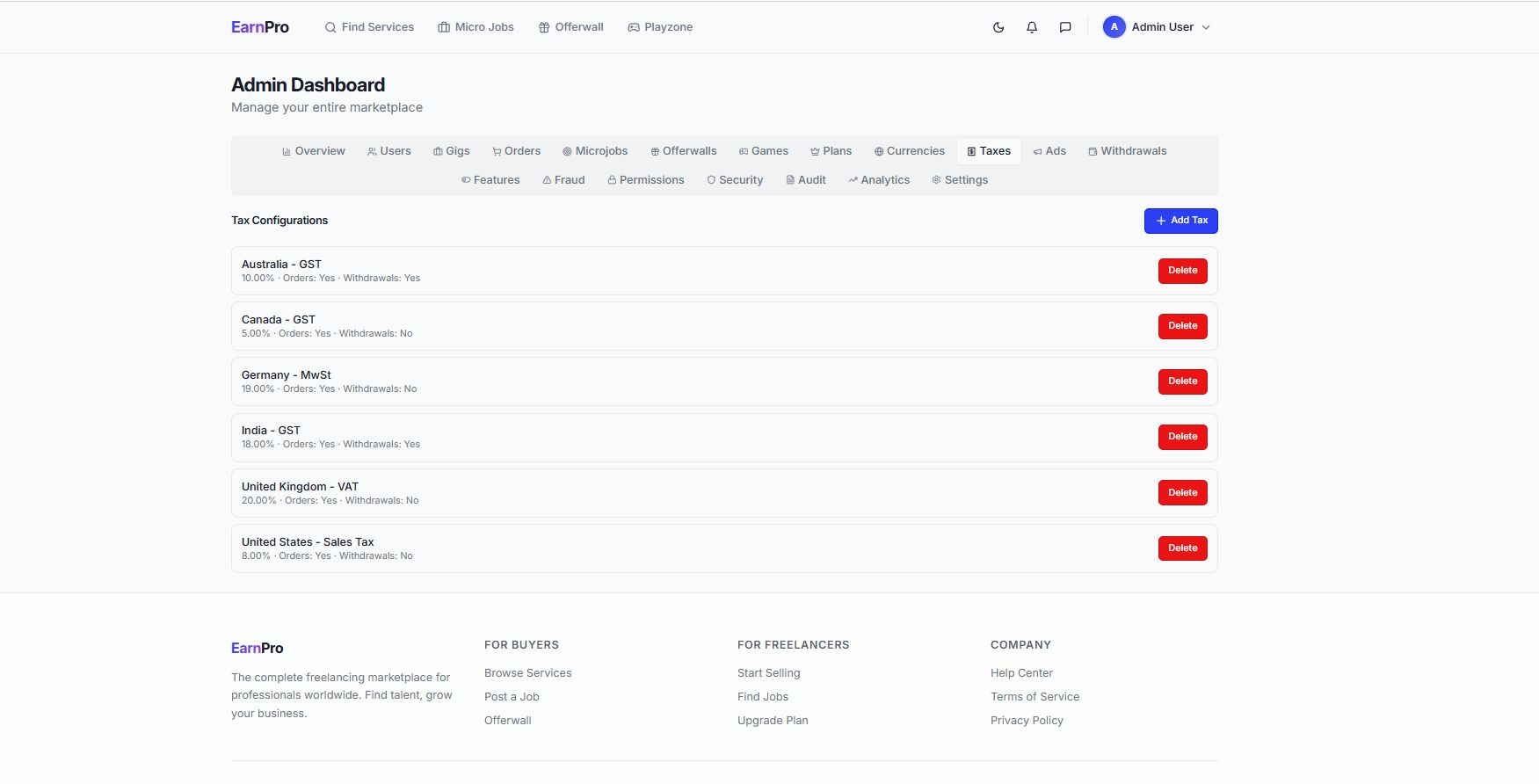The width and height of the screenshot is (1539, 784).
Task: Open the Help Center footer link
Action: 1021,673
